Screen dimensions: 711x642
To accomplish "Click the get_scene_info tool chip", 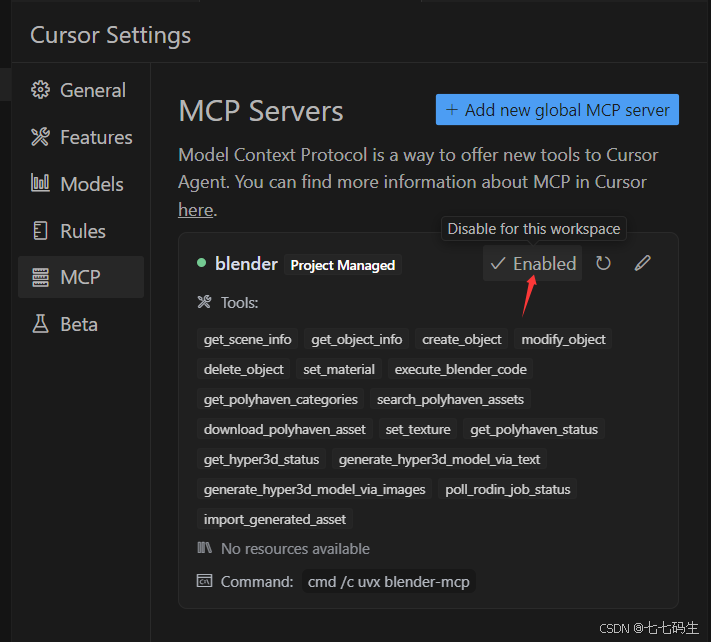I will click(248, 339).
